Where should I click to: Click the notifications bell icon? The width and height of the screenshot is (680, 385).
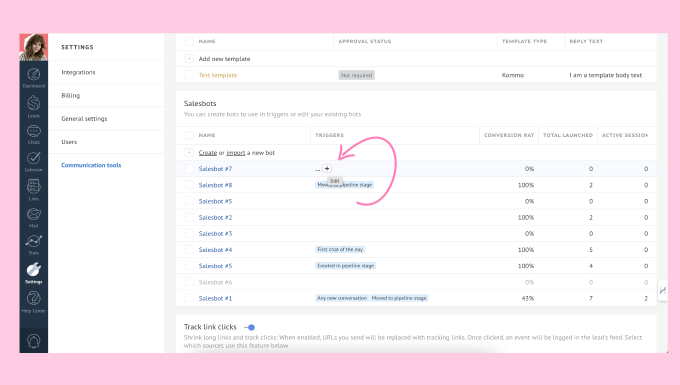click(33, 341)
